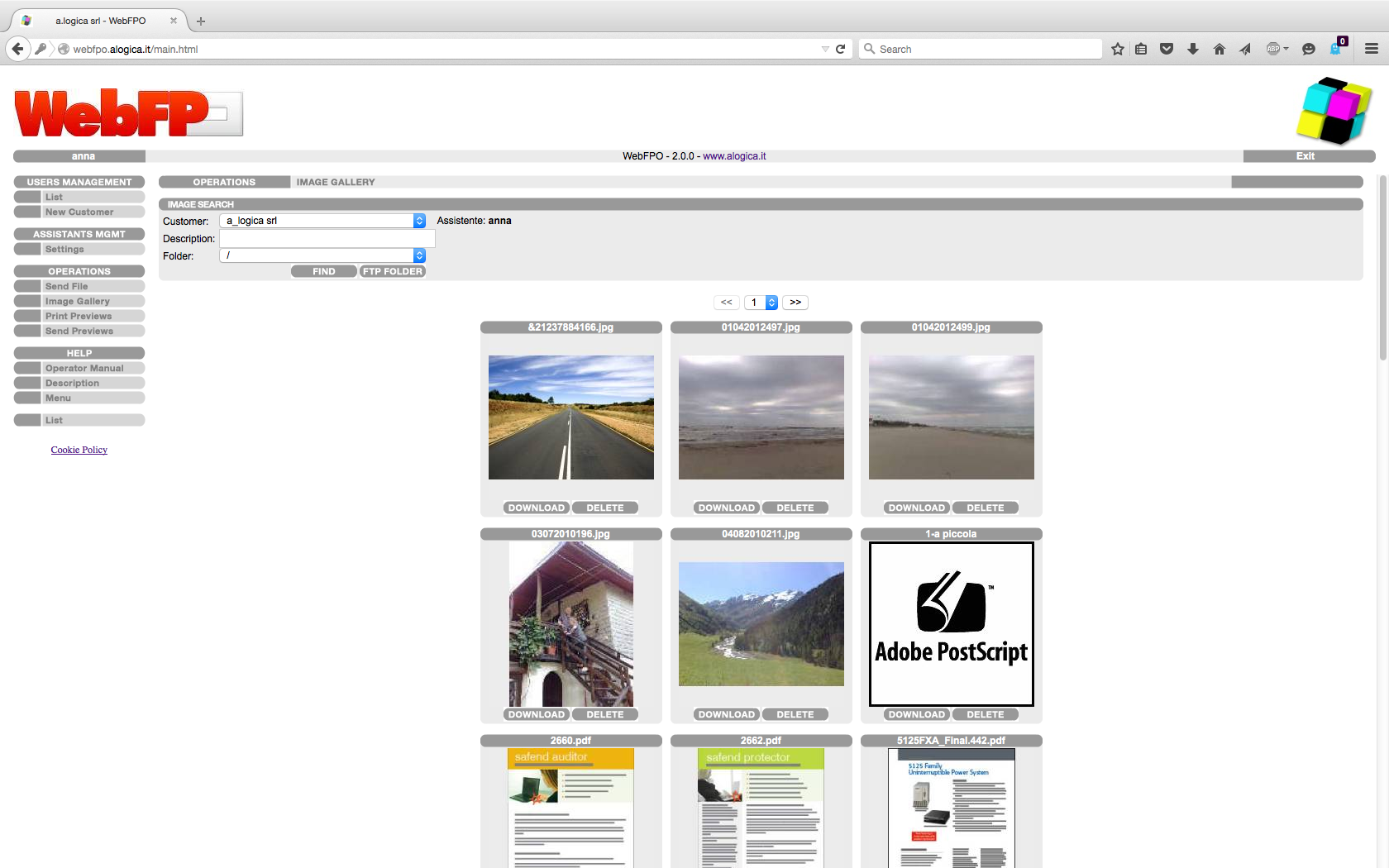The image size is (1389, 868).
Task: Go to the browser home icon
Action: click(1219, 49)
